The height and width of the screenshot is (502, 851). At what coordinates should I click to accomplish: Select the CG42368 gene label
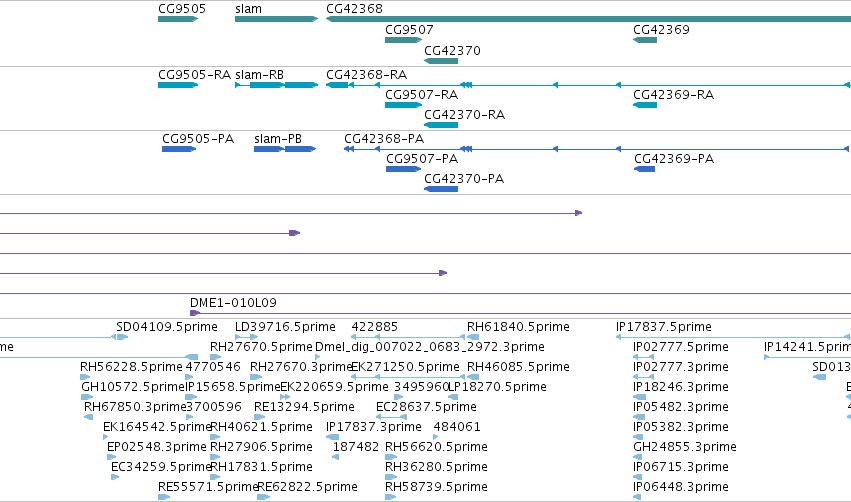tap(354, 9)
